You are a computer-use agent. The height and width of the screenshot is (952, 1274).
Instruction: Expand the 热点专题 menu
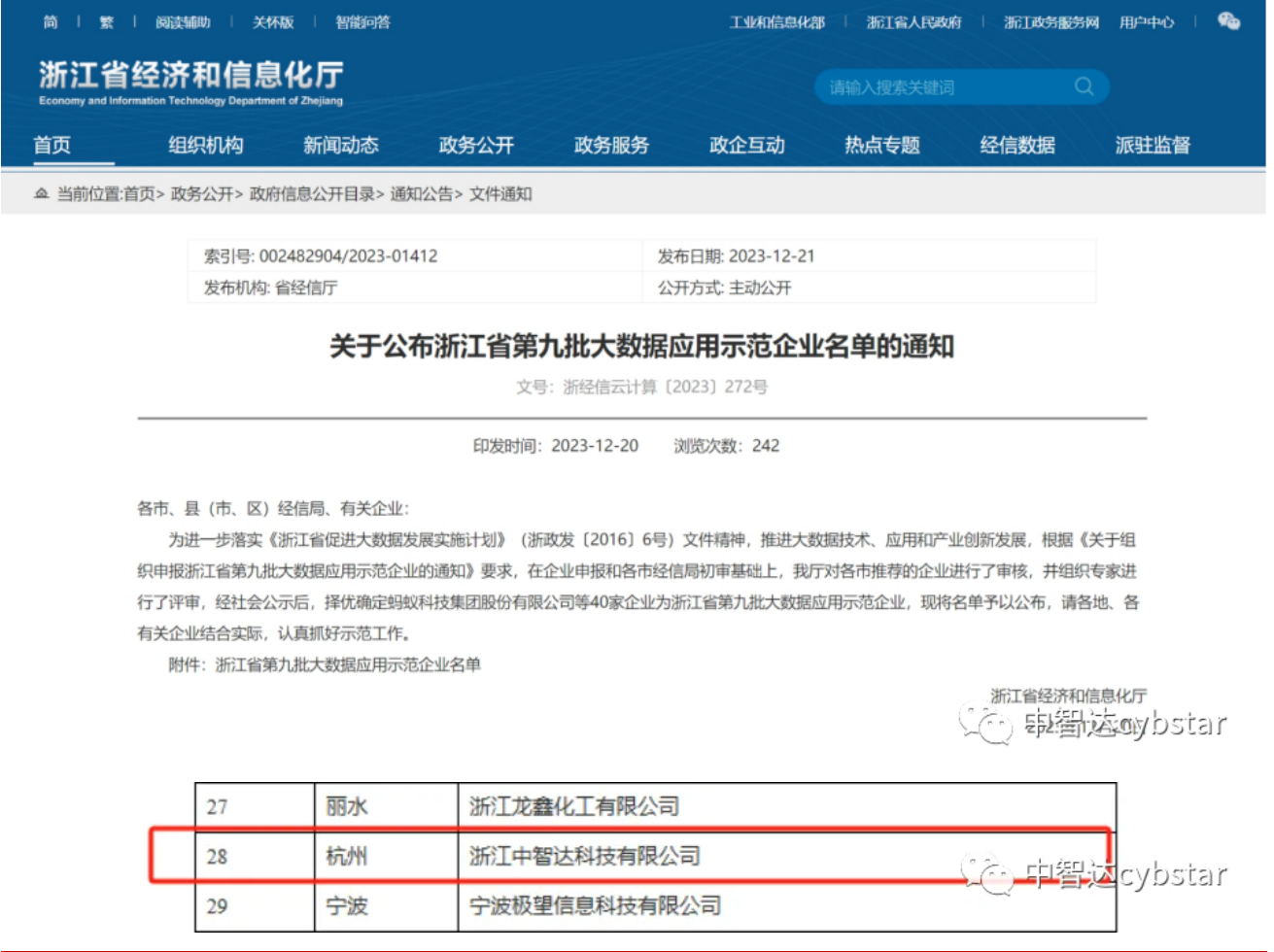click(881, 145)
